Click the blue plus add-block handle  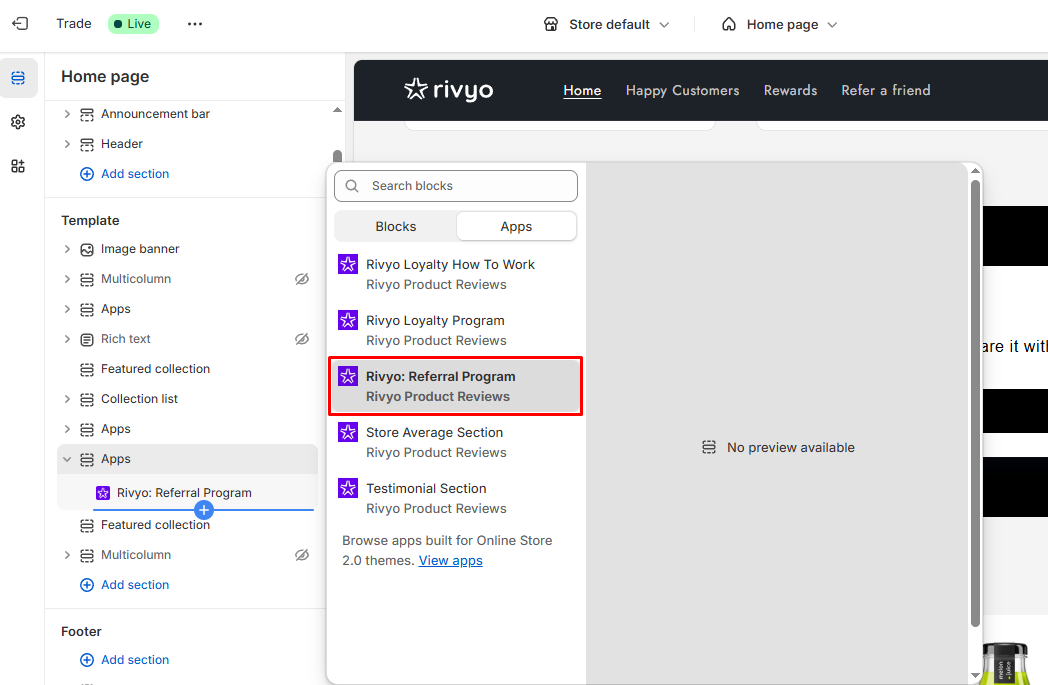(x=204, y=510)
